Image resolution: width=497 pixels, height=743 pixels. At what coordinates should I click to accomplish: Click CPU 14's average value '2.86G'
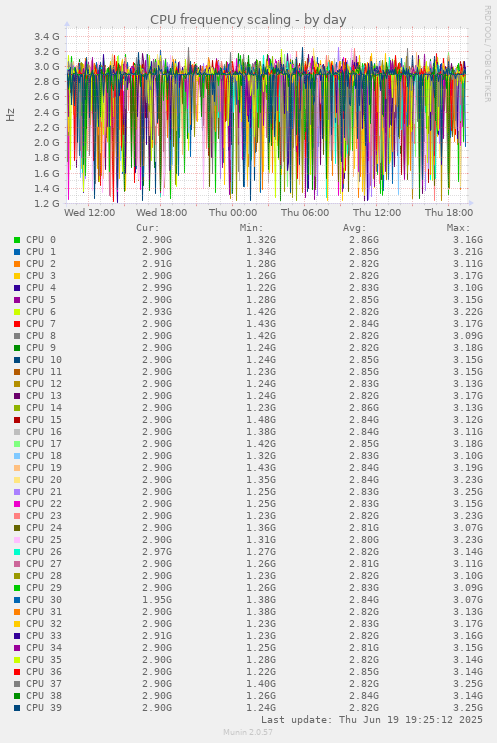[x=364, y=408]
